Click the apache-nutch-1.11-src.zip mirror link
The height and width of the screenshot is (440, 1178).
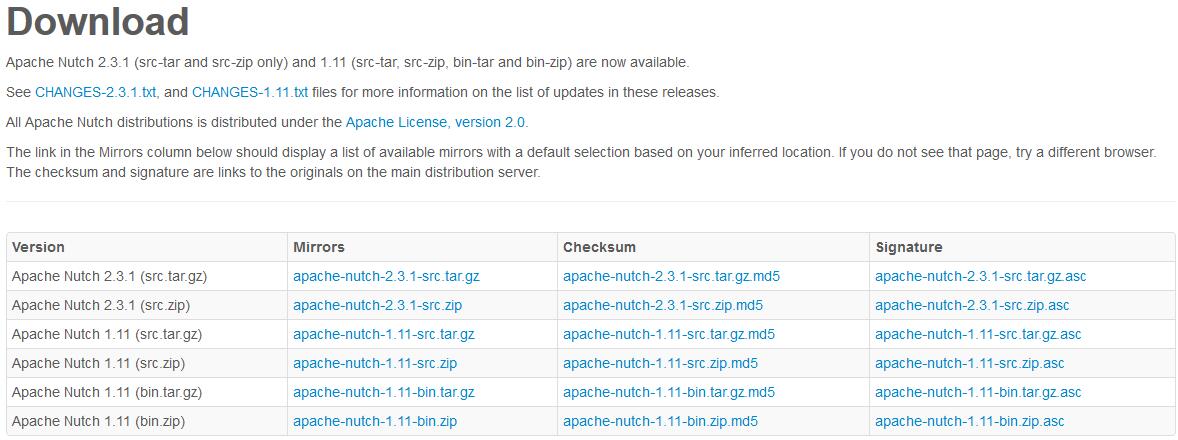[375, 363]
